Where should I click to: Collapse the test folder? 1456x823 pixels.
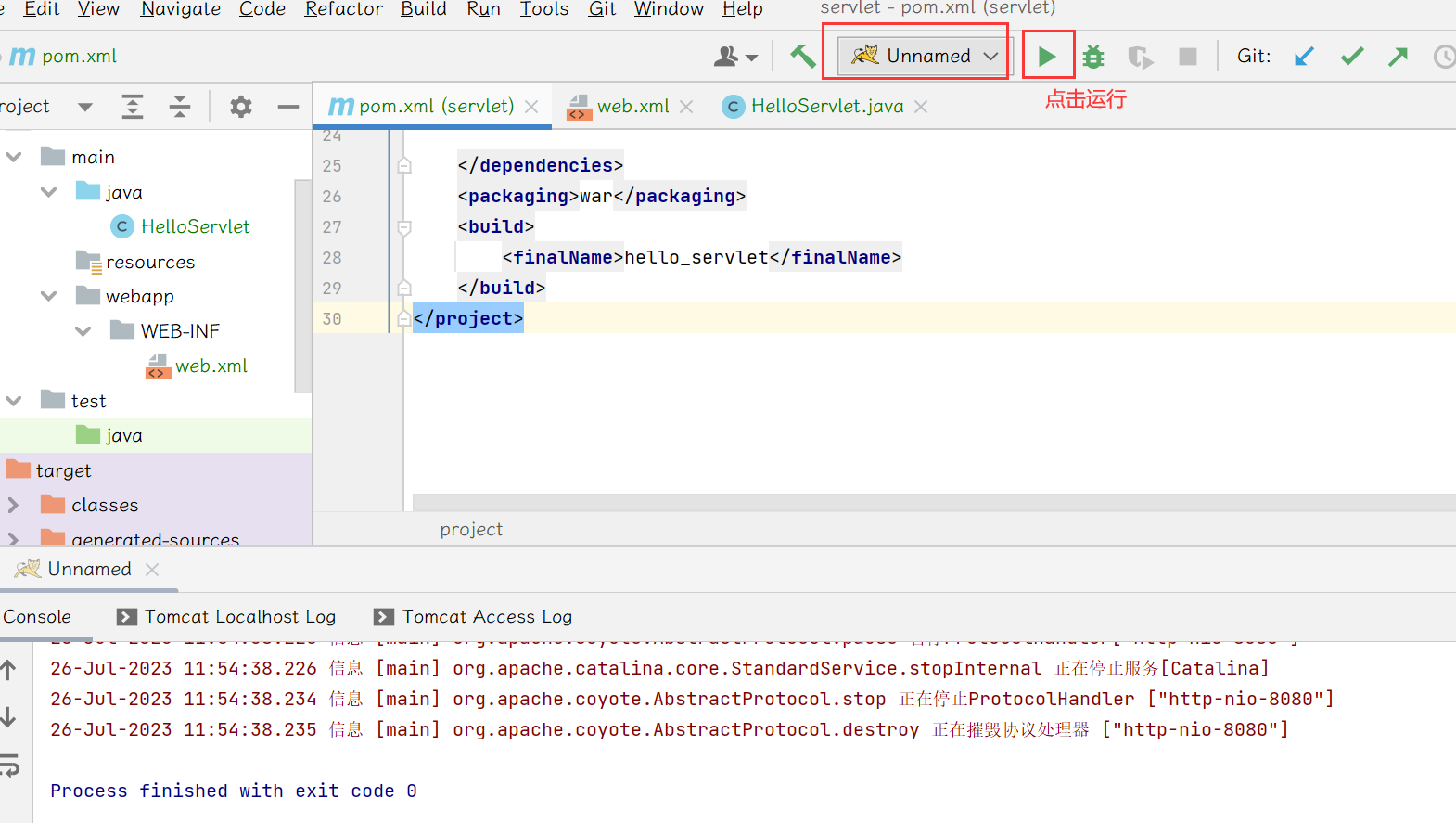pos(14,401)
